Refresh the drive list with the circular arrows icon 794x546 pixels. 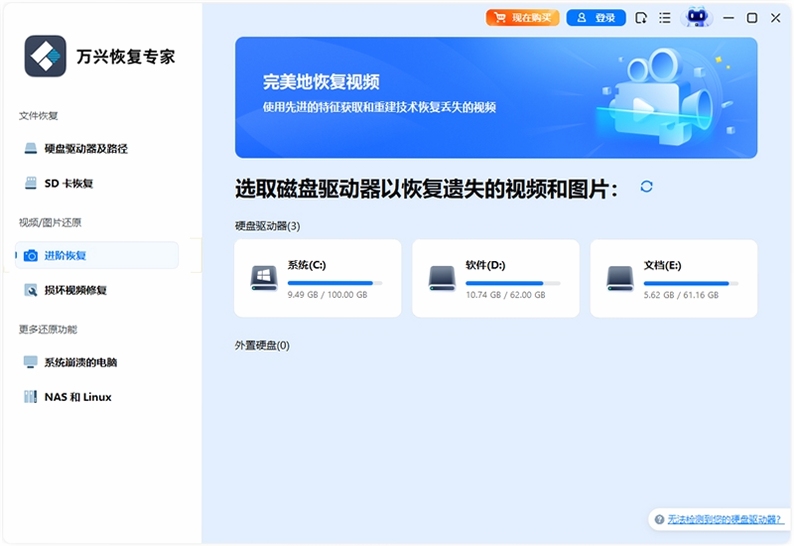click(x=647, y=187)
